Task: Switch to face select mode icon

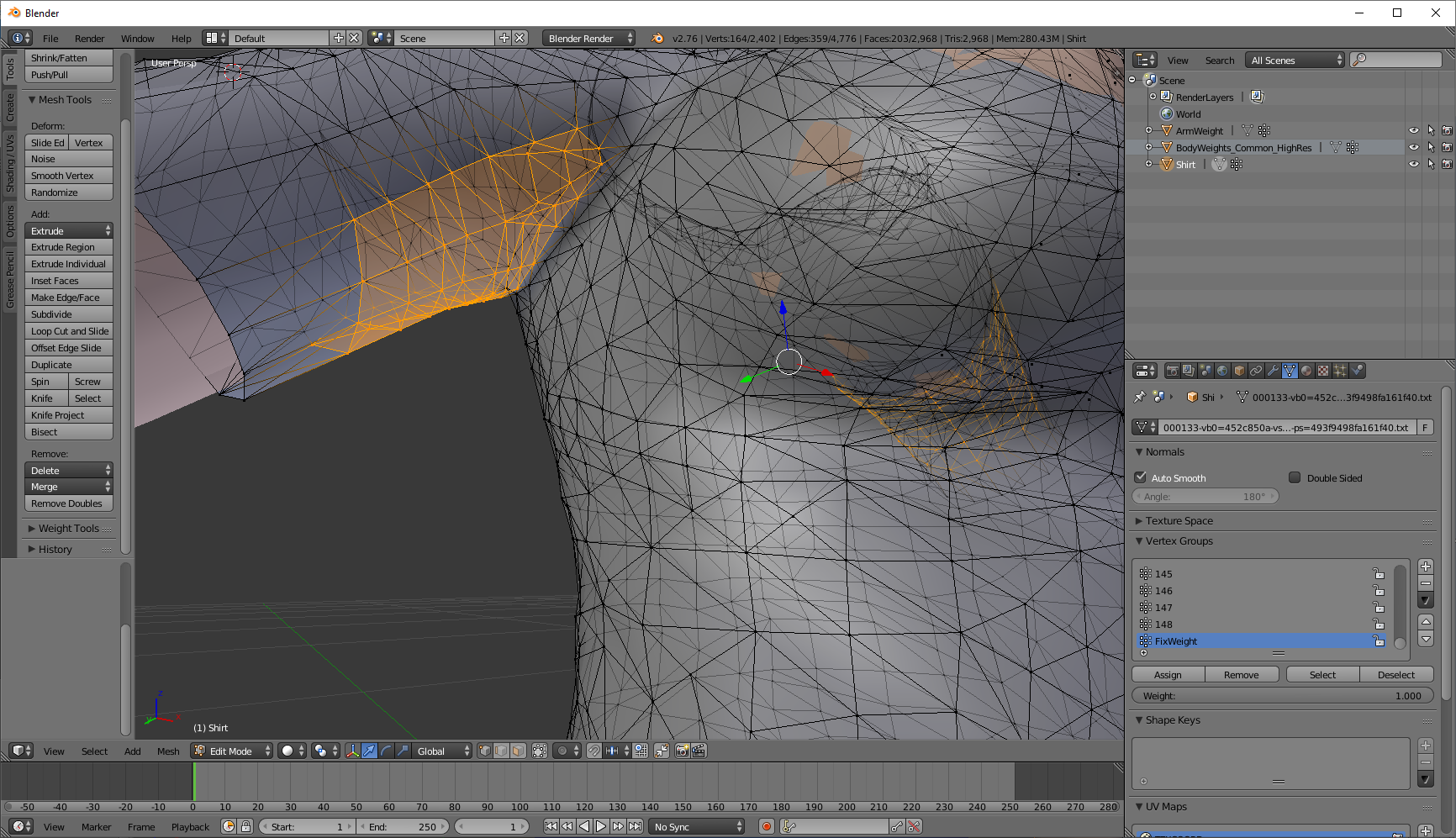Action: tap(518, 751)
